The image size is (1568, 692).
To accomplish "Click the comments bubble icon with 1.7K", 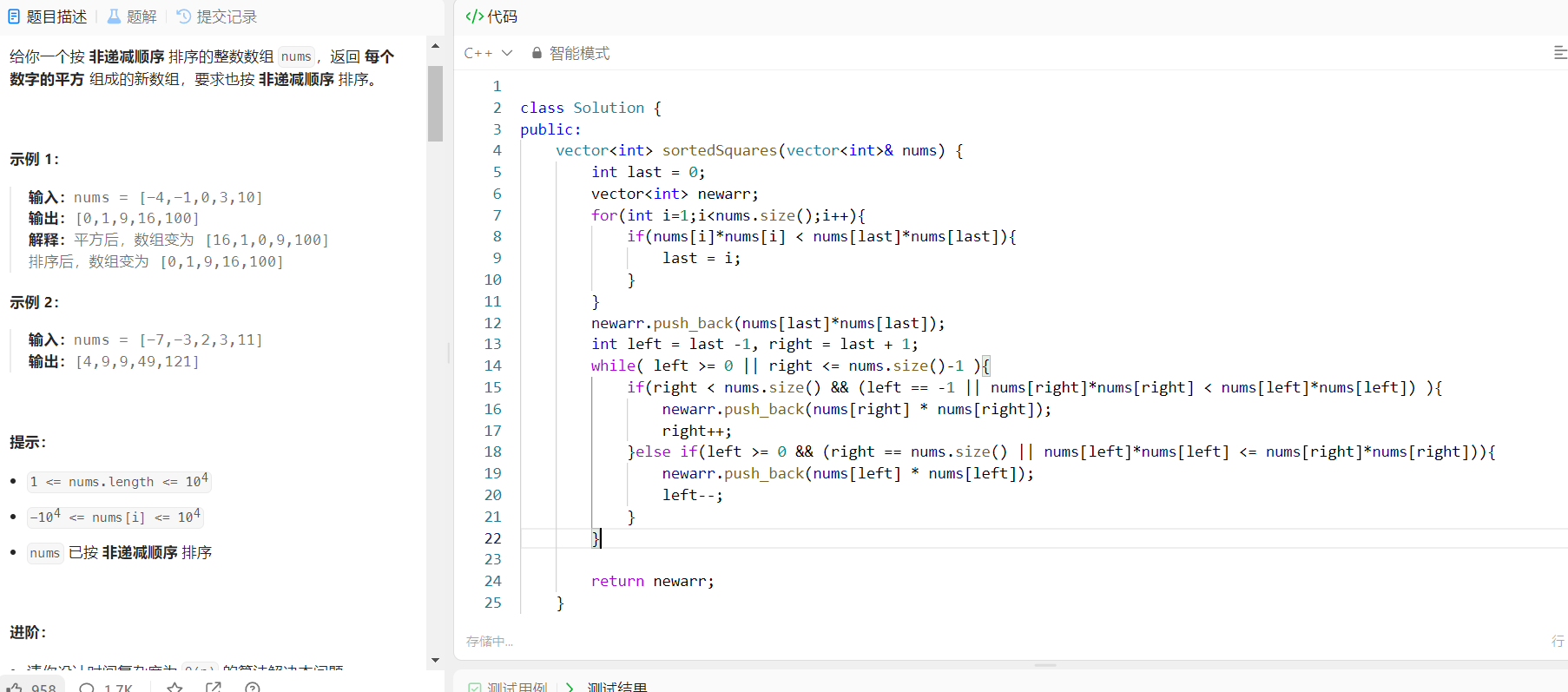I will [x=87, y=688].
